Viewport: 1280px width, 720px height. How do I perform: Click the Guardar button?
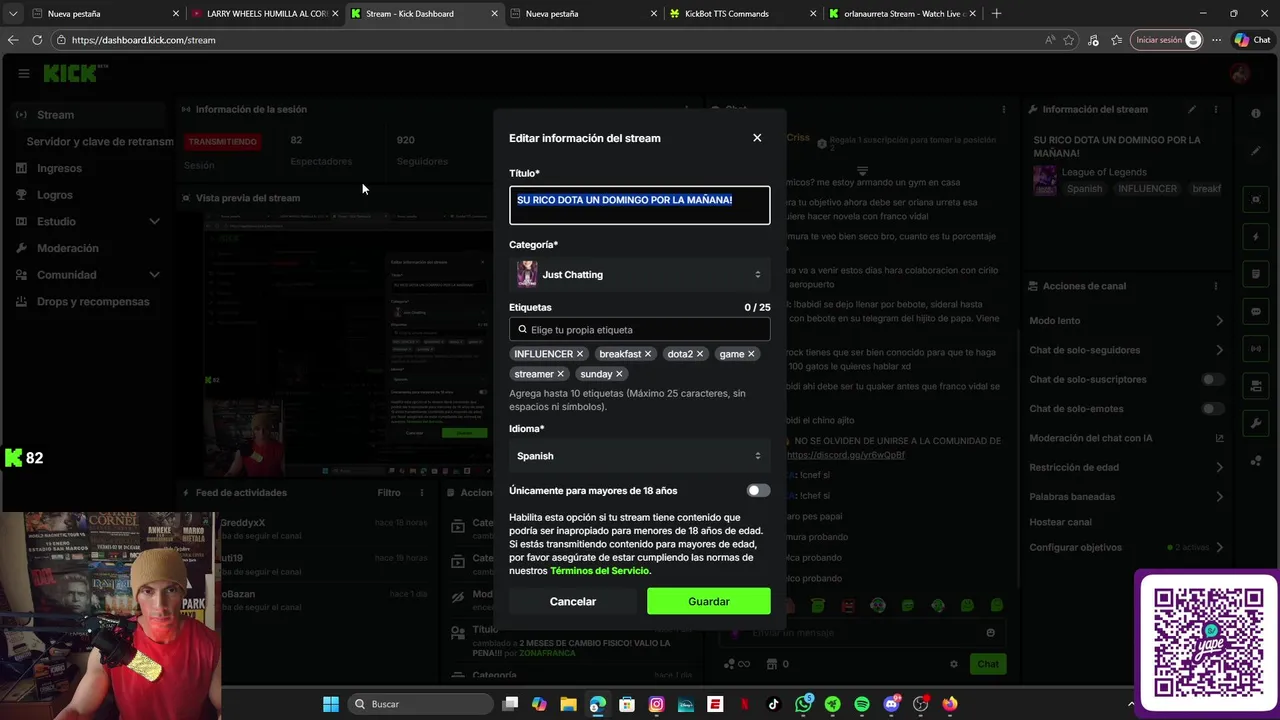click(709, 602)
